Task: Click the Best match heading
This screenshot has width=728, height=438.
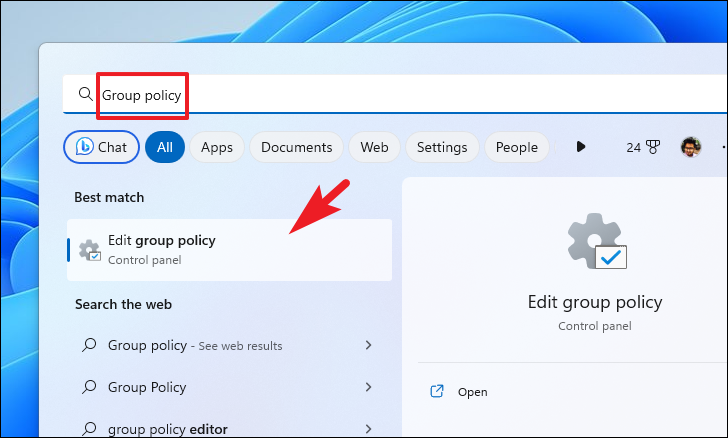Action: coord(109,197)
